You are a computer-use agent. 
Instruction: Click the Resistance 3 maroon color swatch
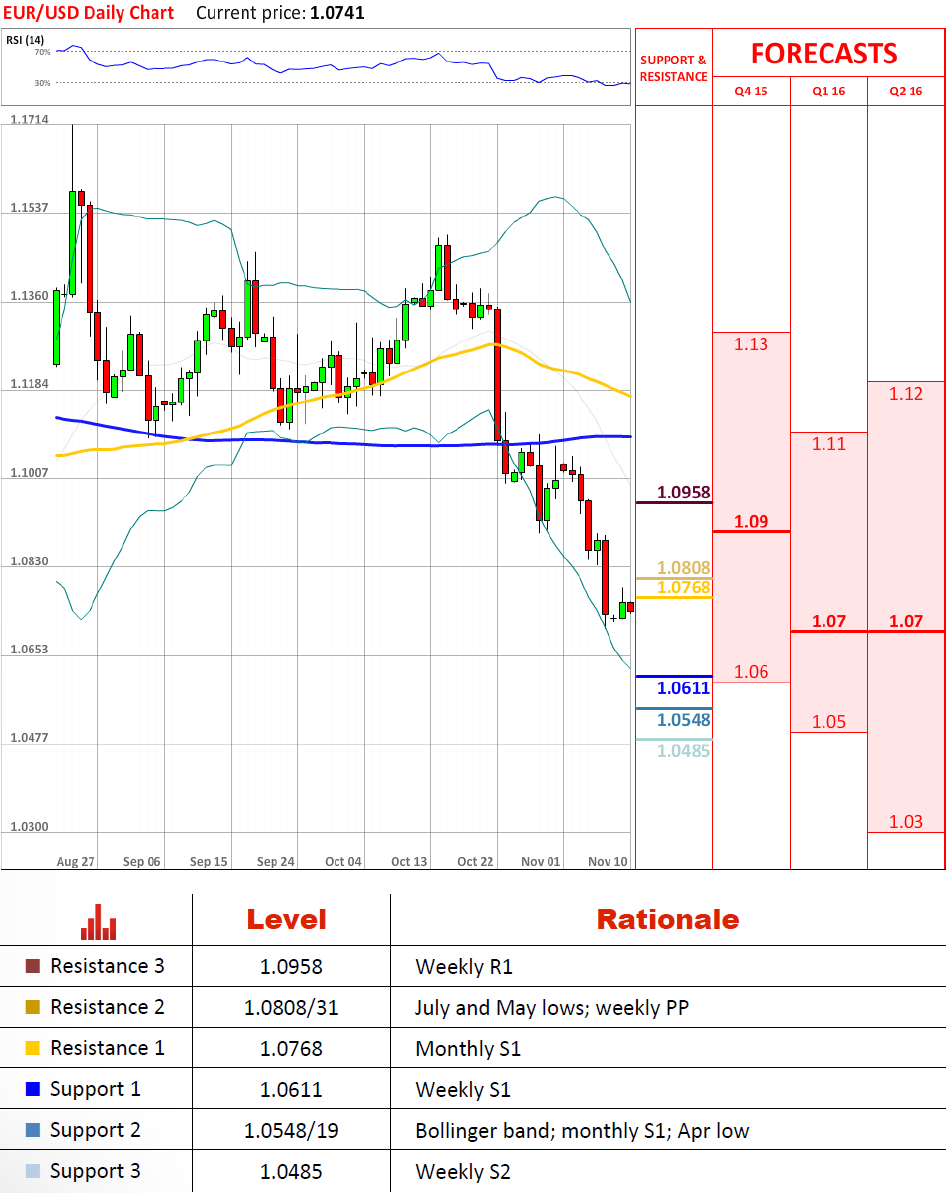coord(33,966)
